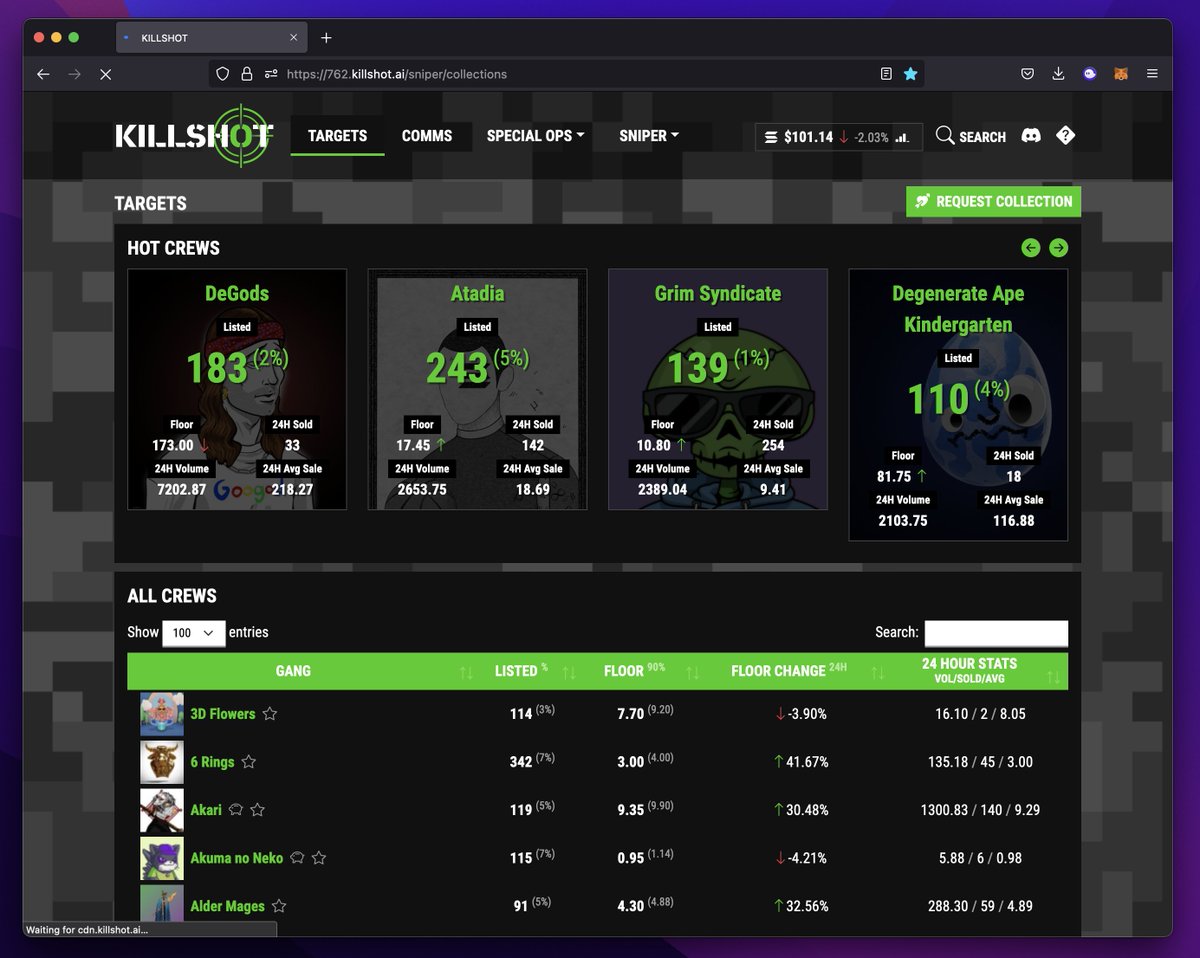The width and height of the screenshot is (1200, 958).
Task: Click the question mark help icon
Action: pos(1066,135)
